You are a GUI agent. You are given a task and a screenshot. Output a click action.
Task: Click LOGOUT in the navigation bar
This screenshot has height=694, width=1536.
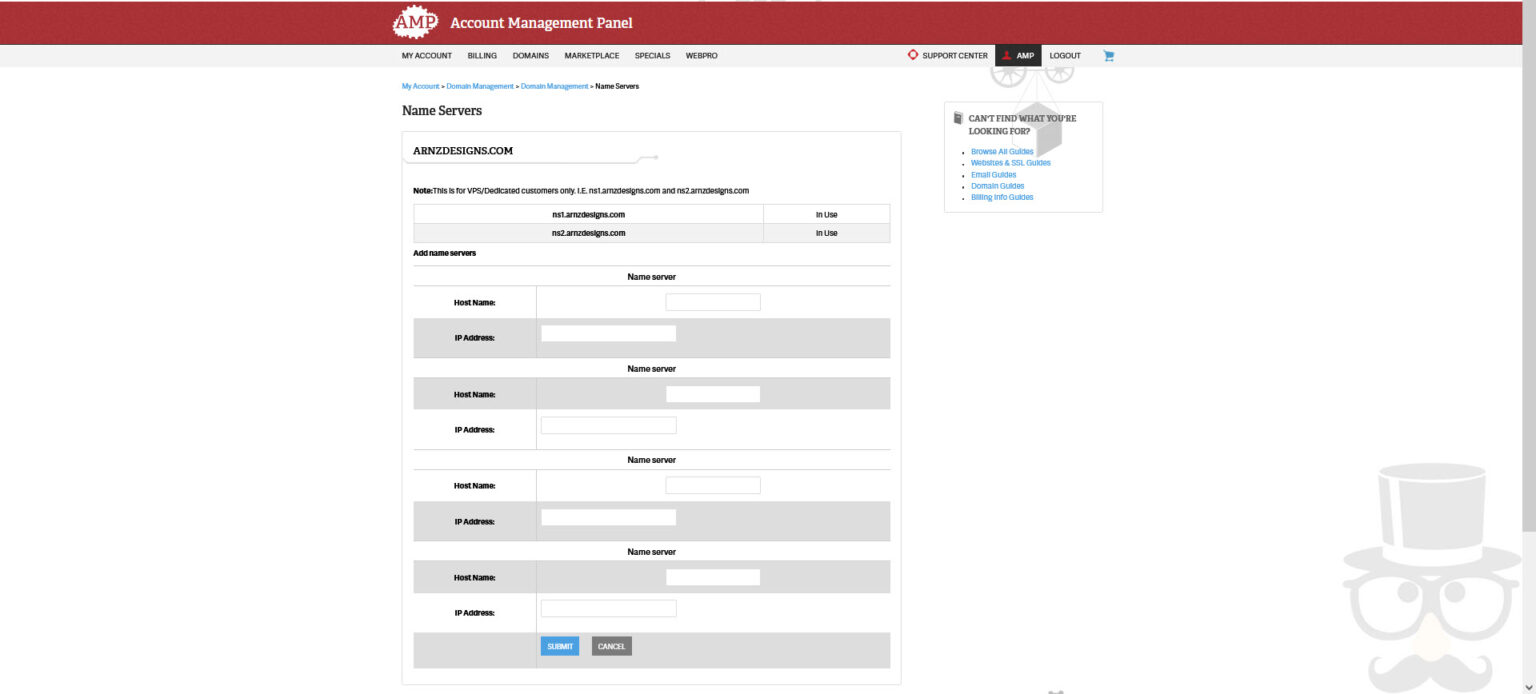[1064, 55]
